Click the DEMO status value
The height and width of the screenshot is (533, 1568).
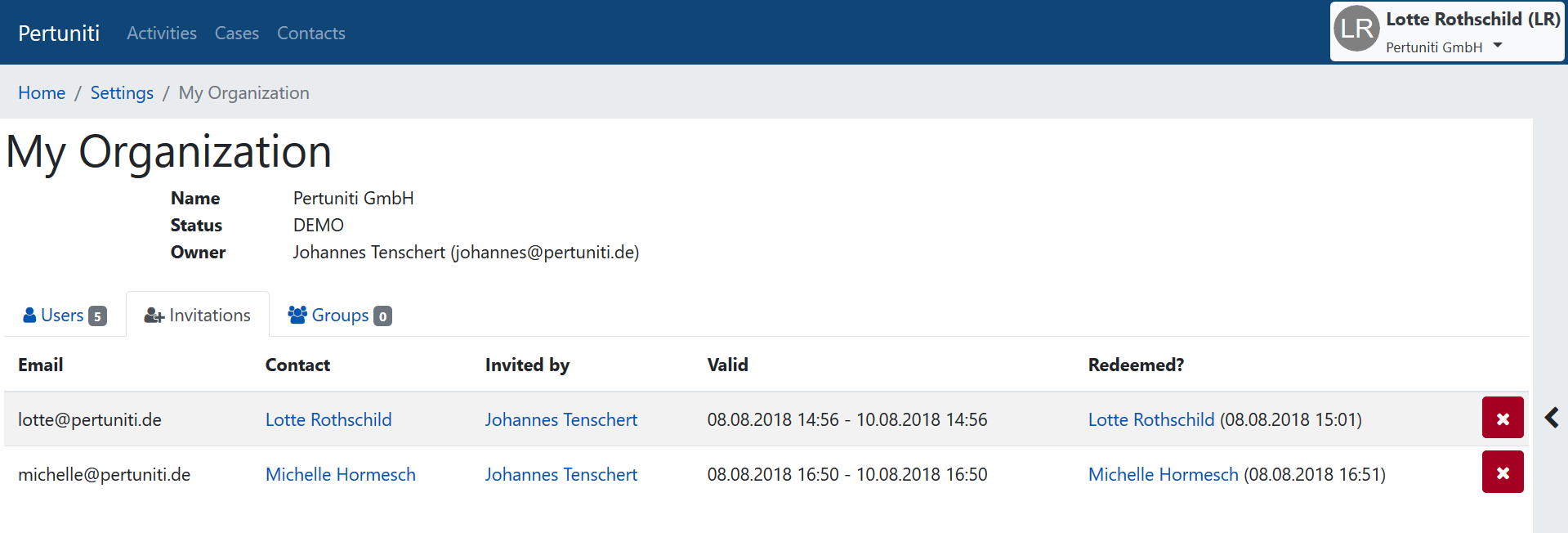click(x=319, y=225)
